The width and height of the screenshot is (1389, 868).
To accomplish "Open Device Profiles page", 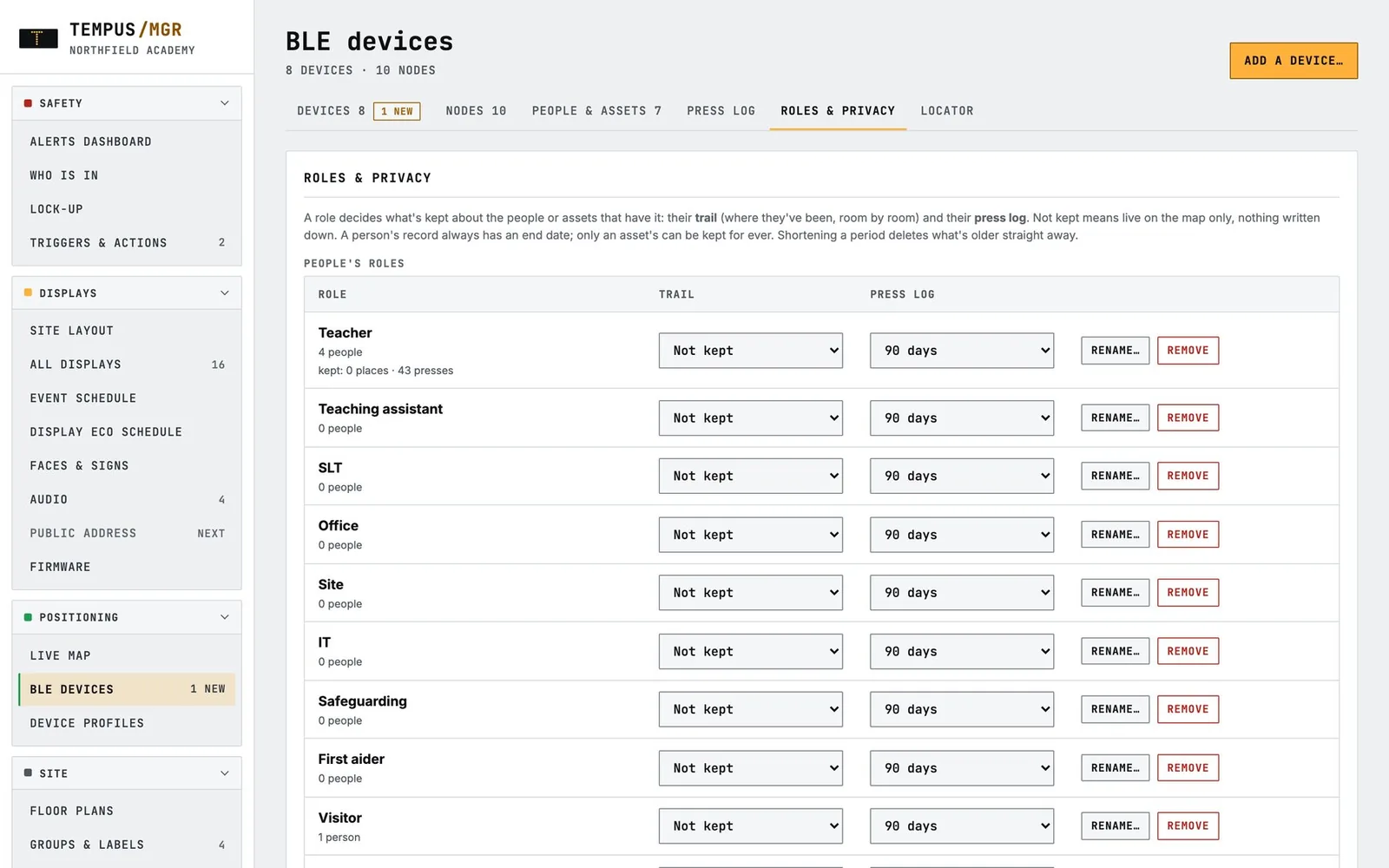I will pos(127,723).
